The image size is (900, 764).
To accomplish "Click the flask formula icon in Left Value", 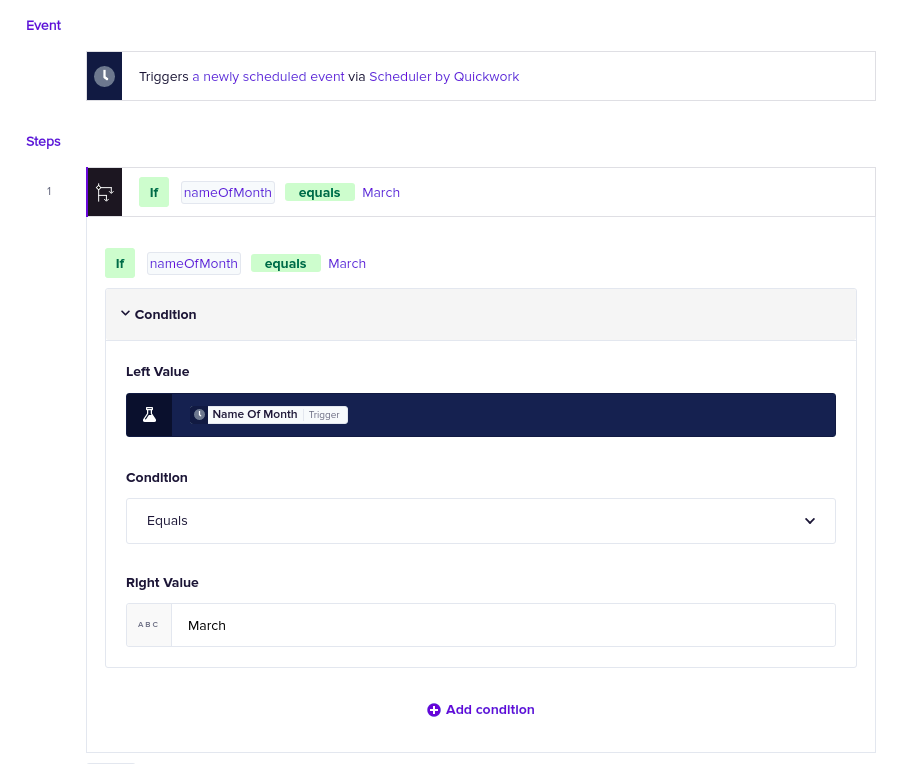I will (149, 414).
